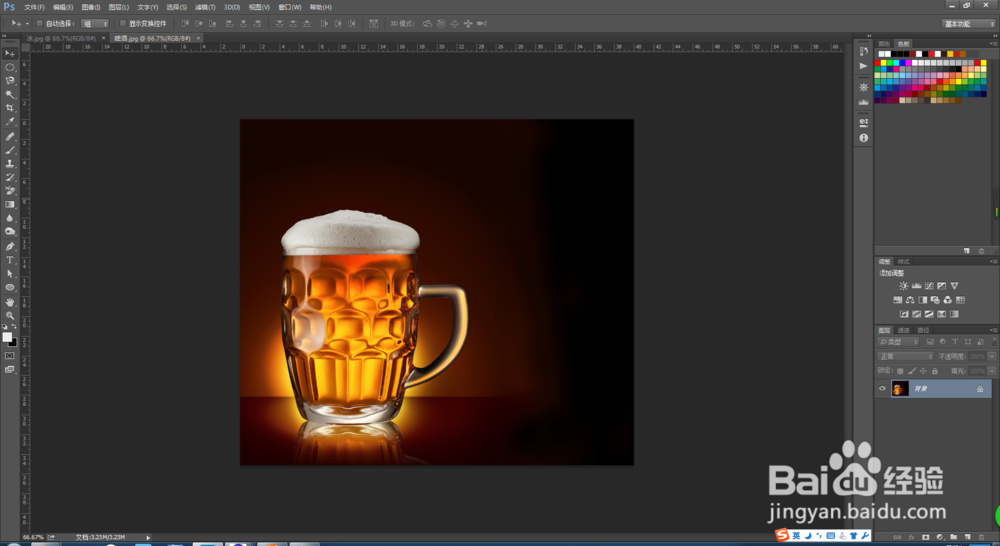This screenshot has width=1000, height=546.
Task: Open the 文件(F) menu
Action: click(34, 7)
